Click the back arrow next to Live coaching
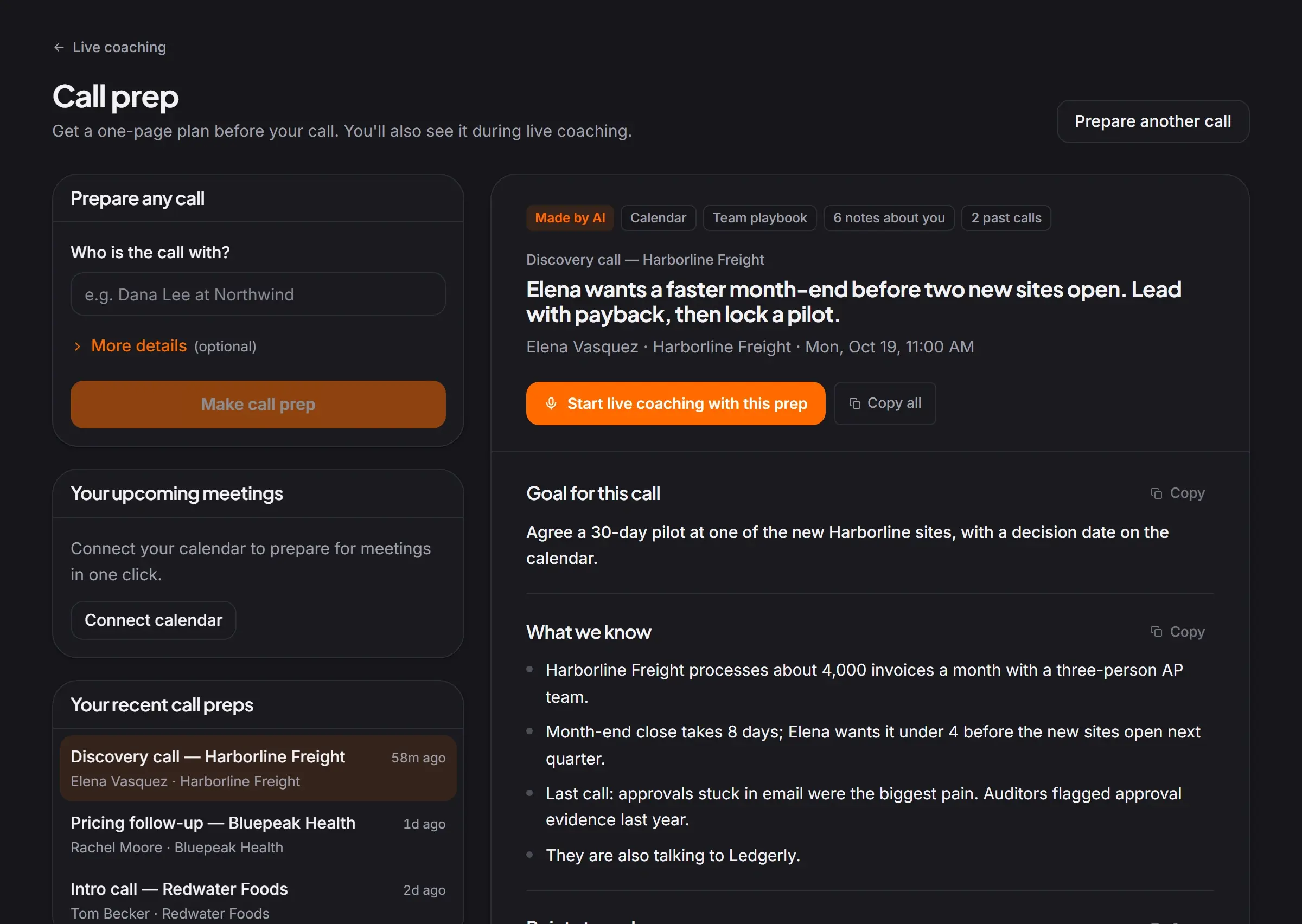This screenshot has height=924, width=1302. [x=59, y=47]
